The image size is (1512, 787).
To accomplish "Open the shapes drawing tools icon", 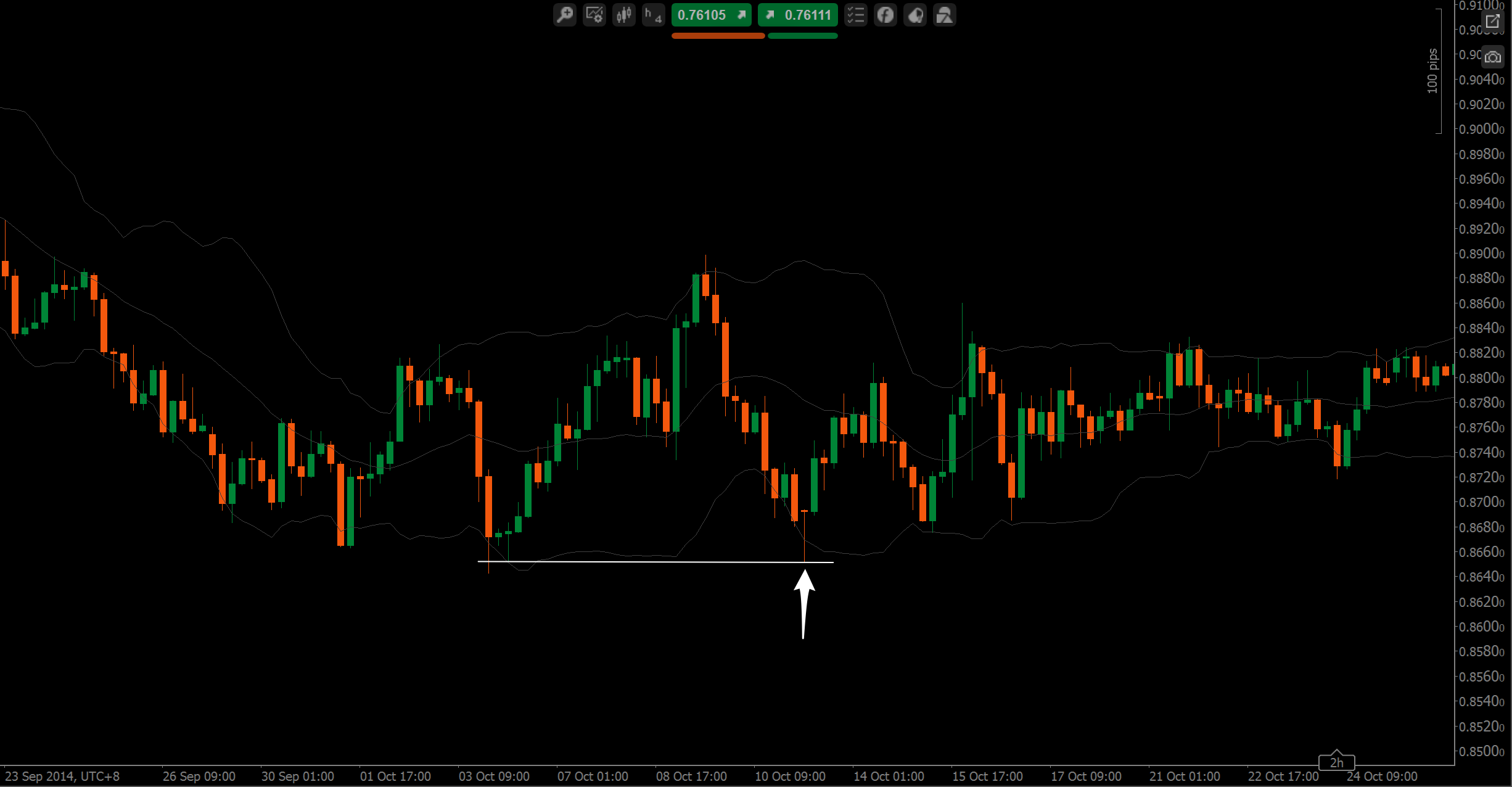I will click(x=945, y=15).
